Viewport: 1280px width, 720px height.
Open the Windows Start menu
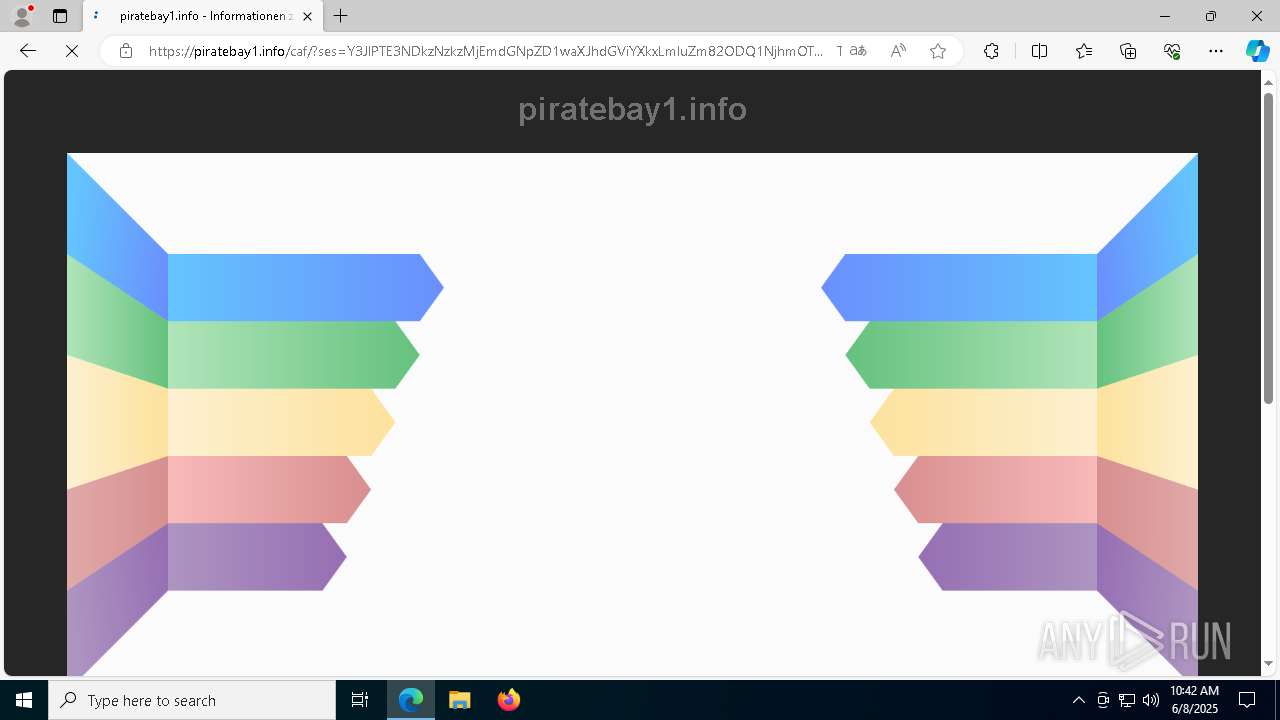coord(24,700)
